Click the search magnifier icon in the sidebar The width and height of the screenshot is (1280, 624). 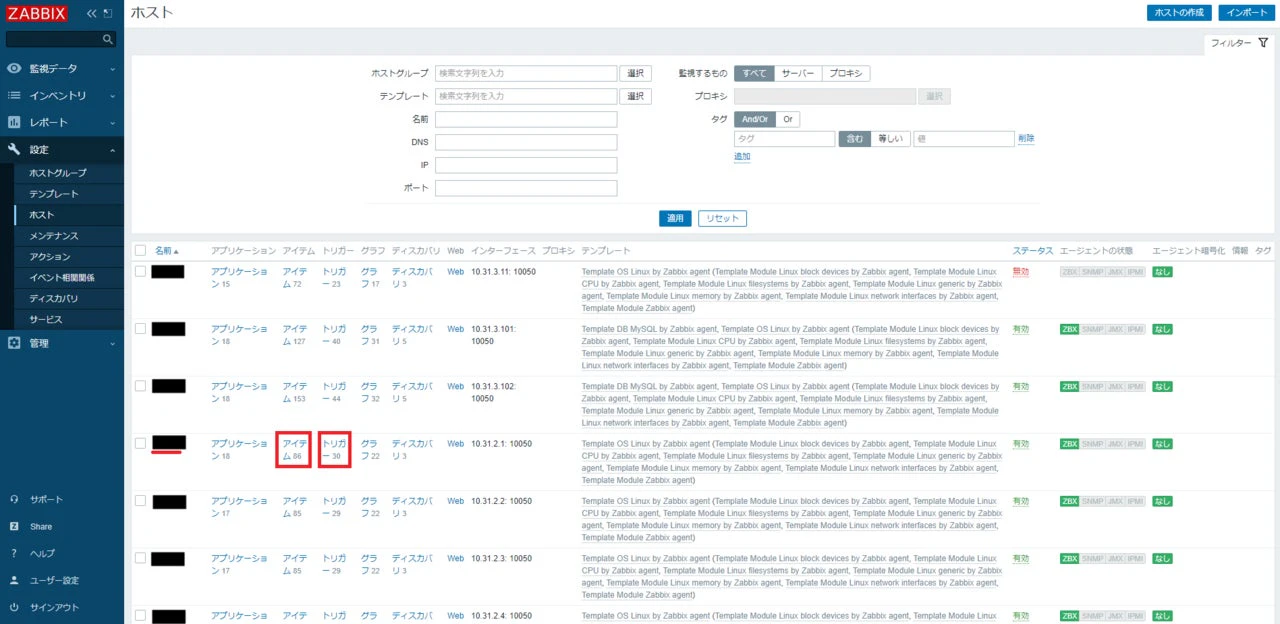coord(108,39)
